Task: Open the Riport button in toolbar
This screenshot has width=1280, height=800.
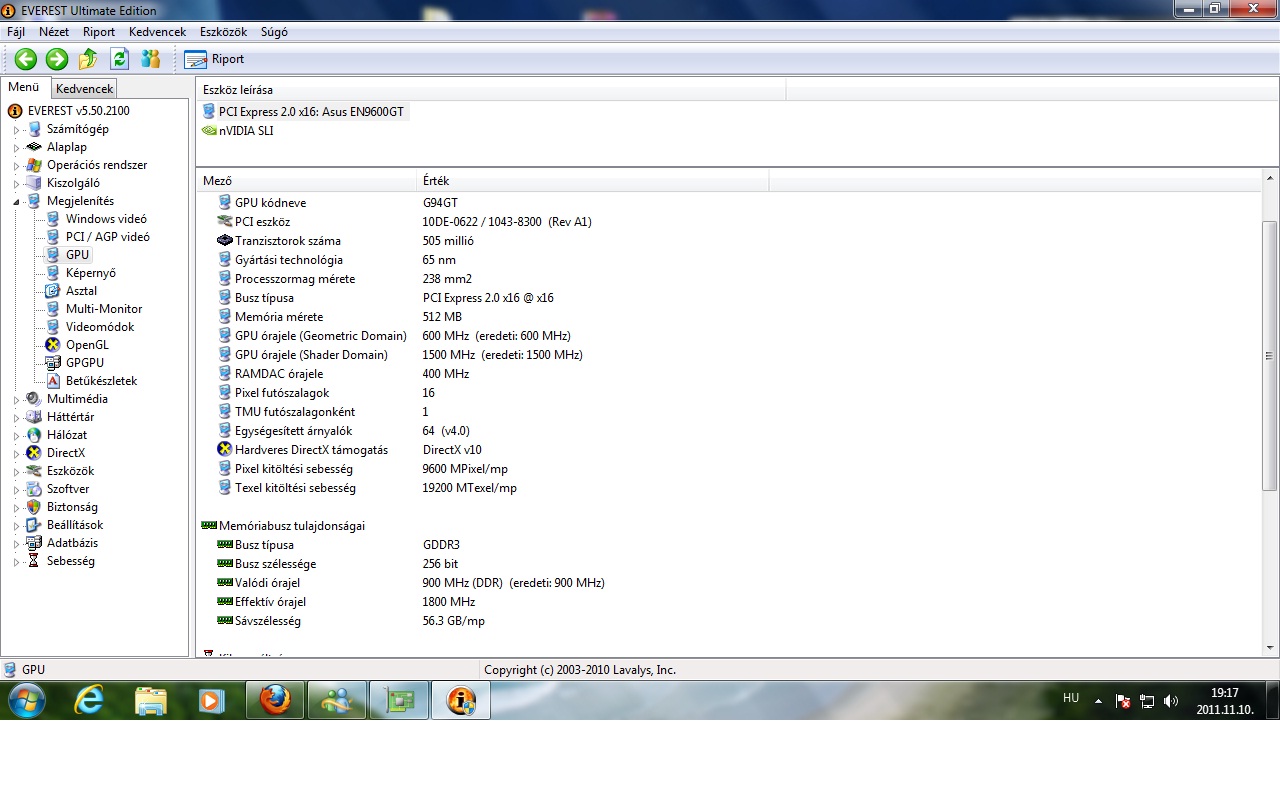Action: [215, 59]
